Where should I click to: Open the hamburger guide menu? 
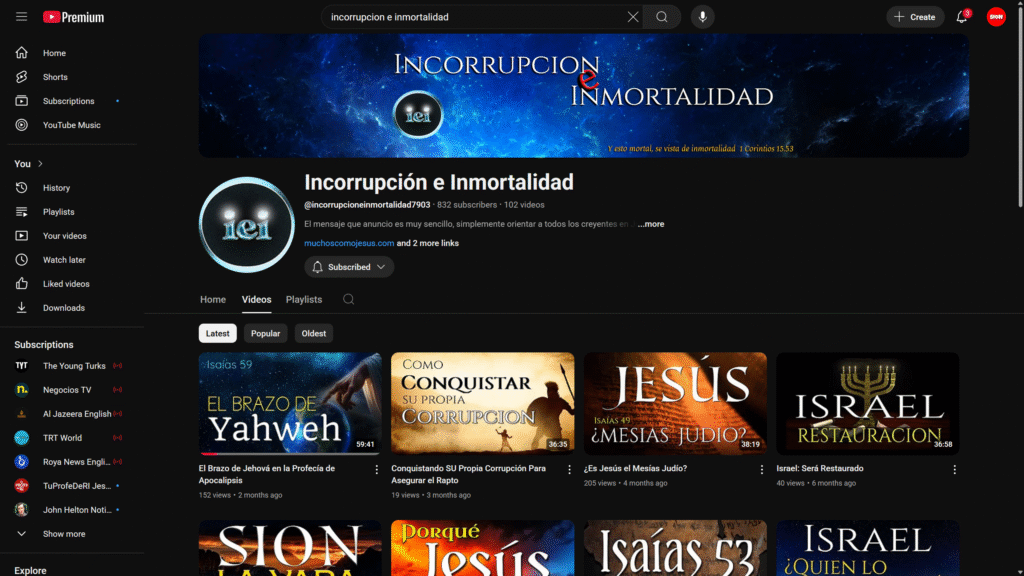pos(22,17)
